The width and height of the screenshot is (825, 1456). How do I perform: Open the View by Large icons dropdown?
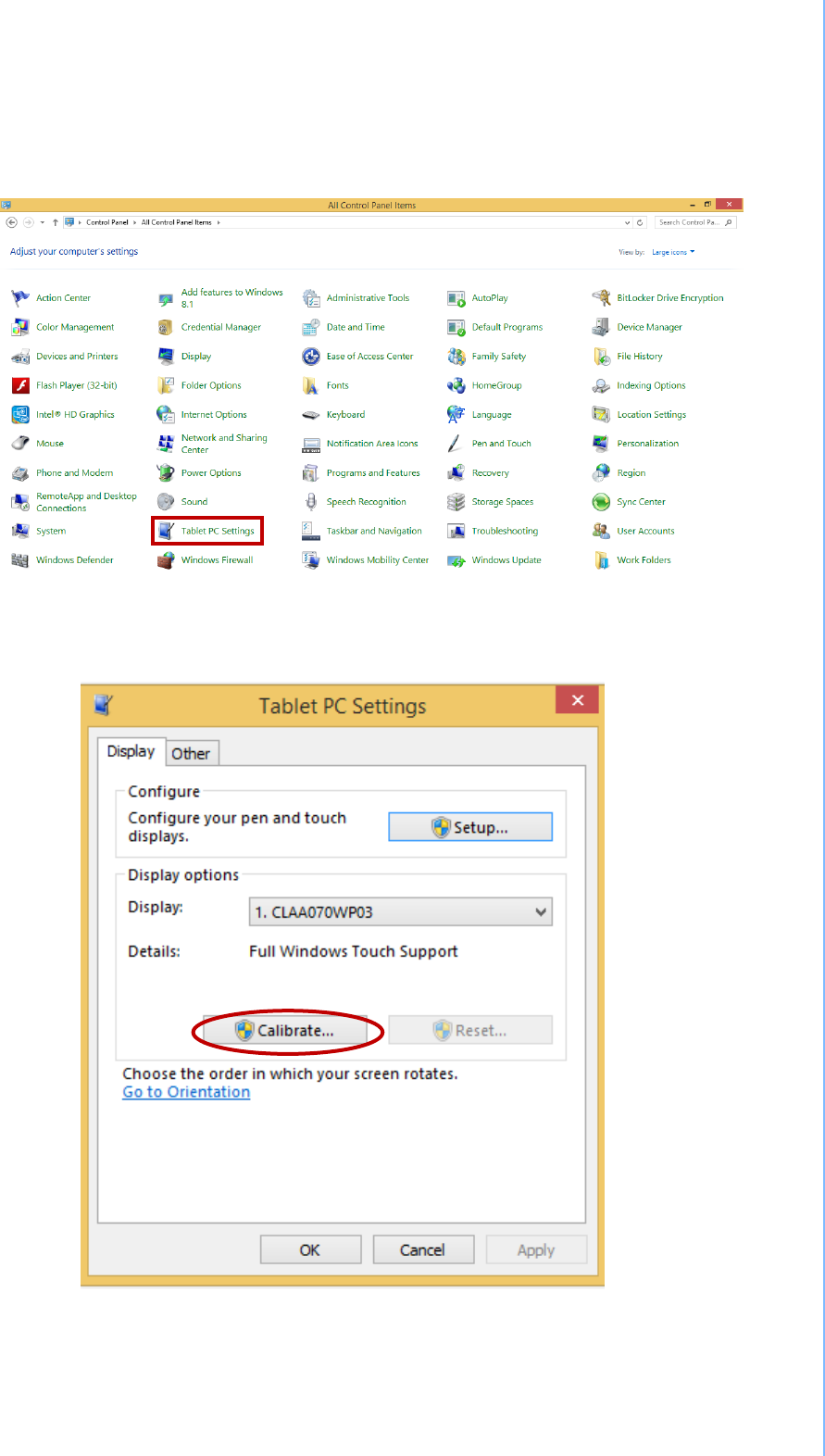673,252
